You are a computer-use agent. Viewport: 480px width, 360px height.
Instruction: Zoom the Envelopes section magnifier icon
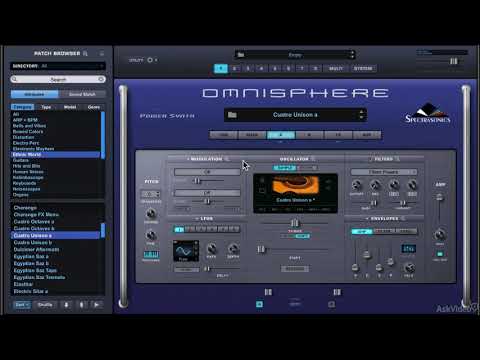[x=403, y=219]
